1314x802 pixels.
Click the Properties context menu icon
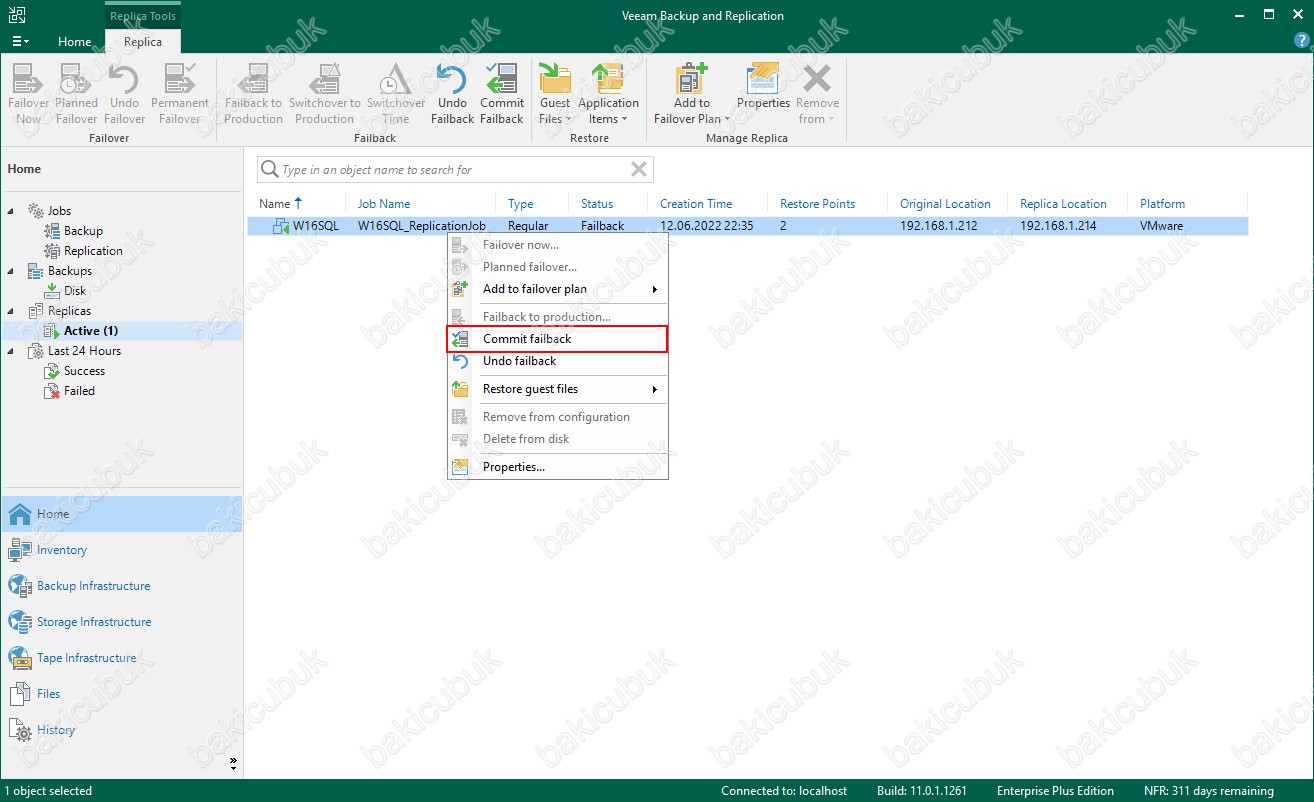click(x=460, y=467)
